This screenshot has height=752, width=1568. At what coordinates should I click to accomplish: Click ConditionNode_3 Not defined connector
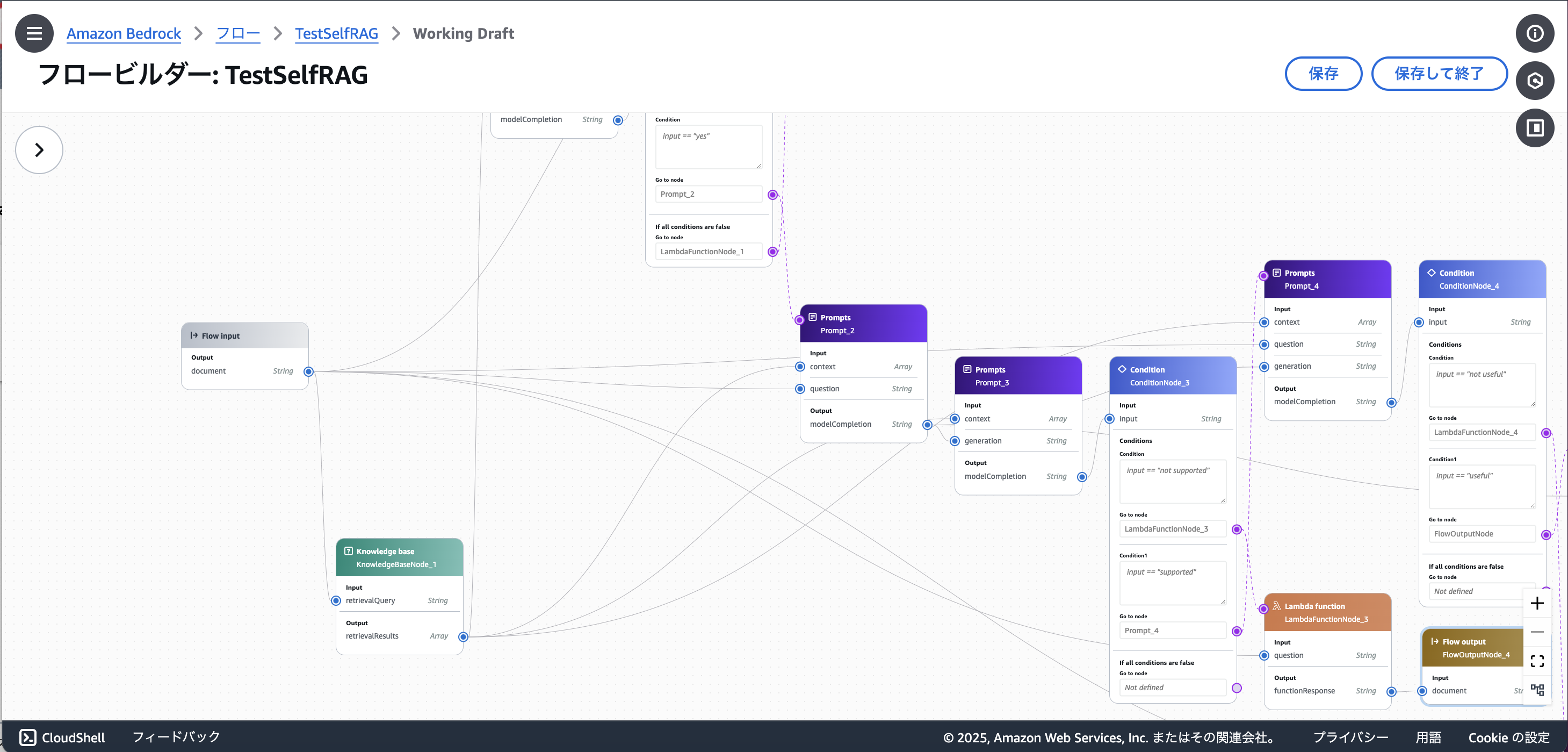1236,688
